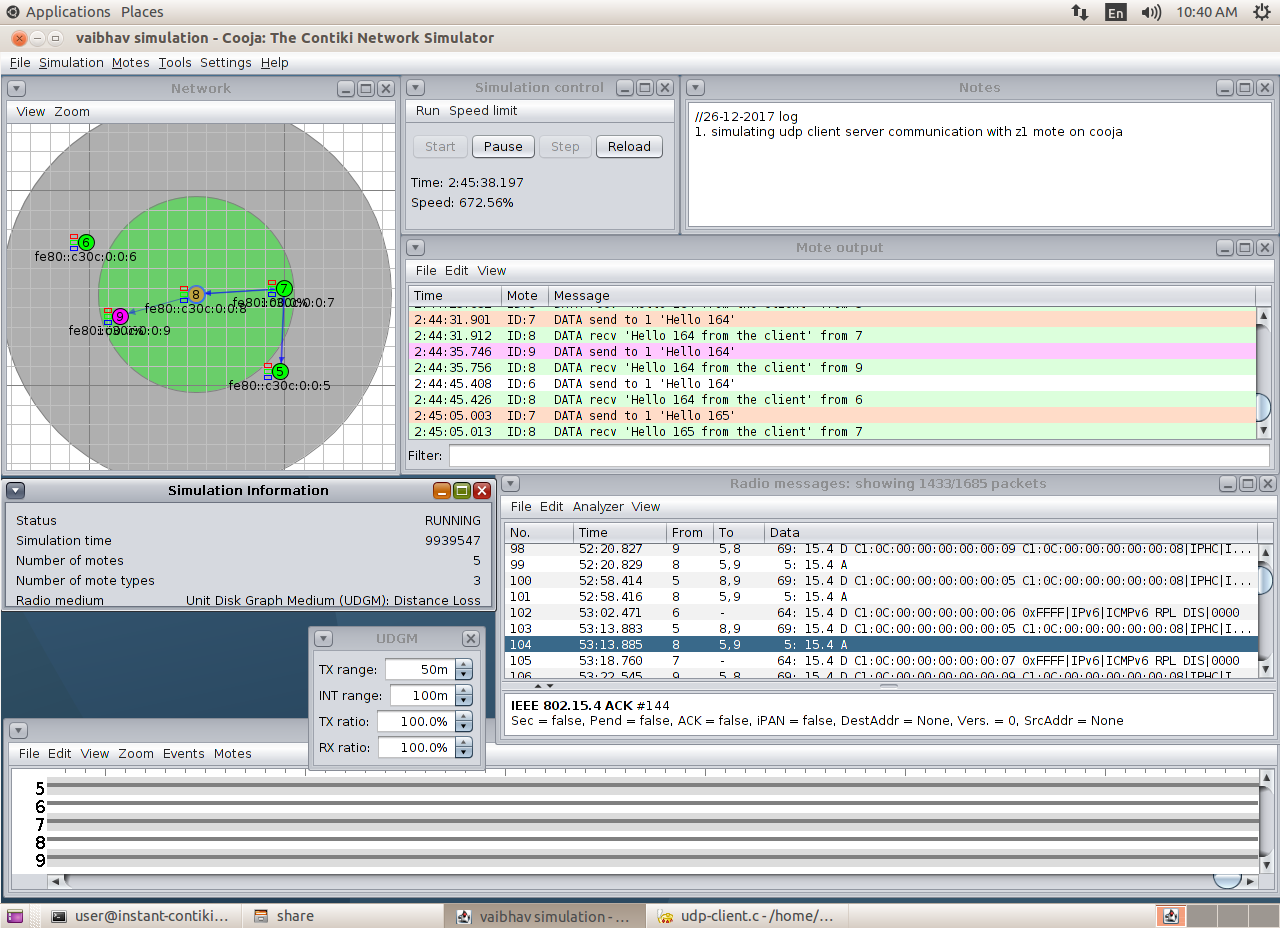
Task: Open Simulation Information window menu arrow
Action: click(16, 491)
